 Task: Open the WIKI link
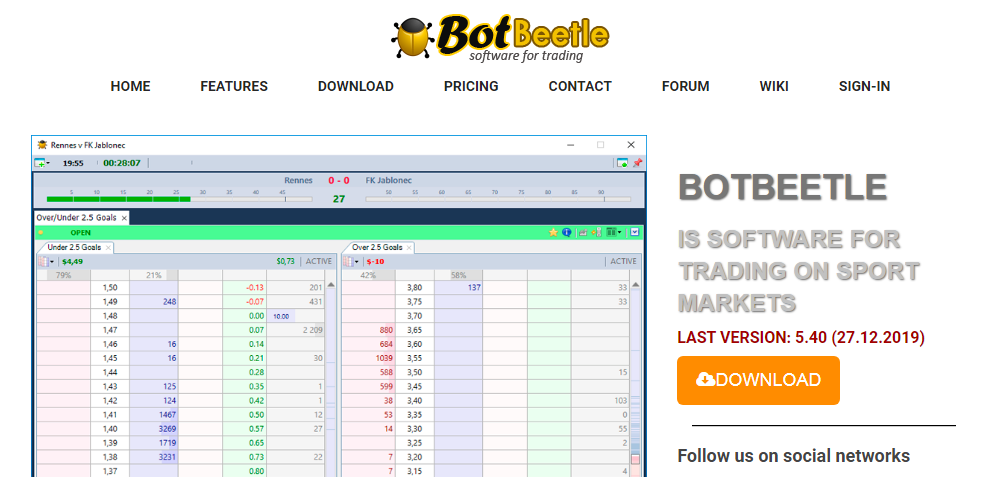point(774,86)
